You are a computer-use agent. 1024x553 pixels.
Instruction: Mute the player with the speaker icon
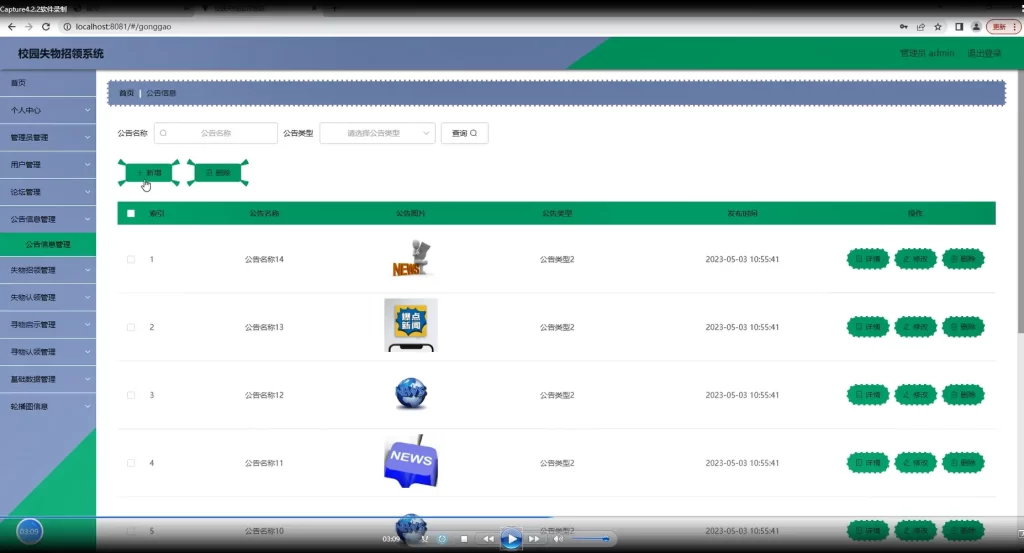558,539
